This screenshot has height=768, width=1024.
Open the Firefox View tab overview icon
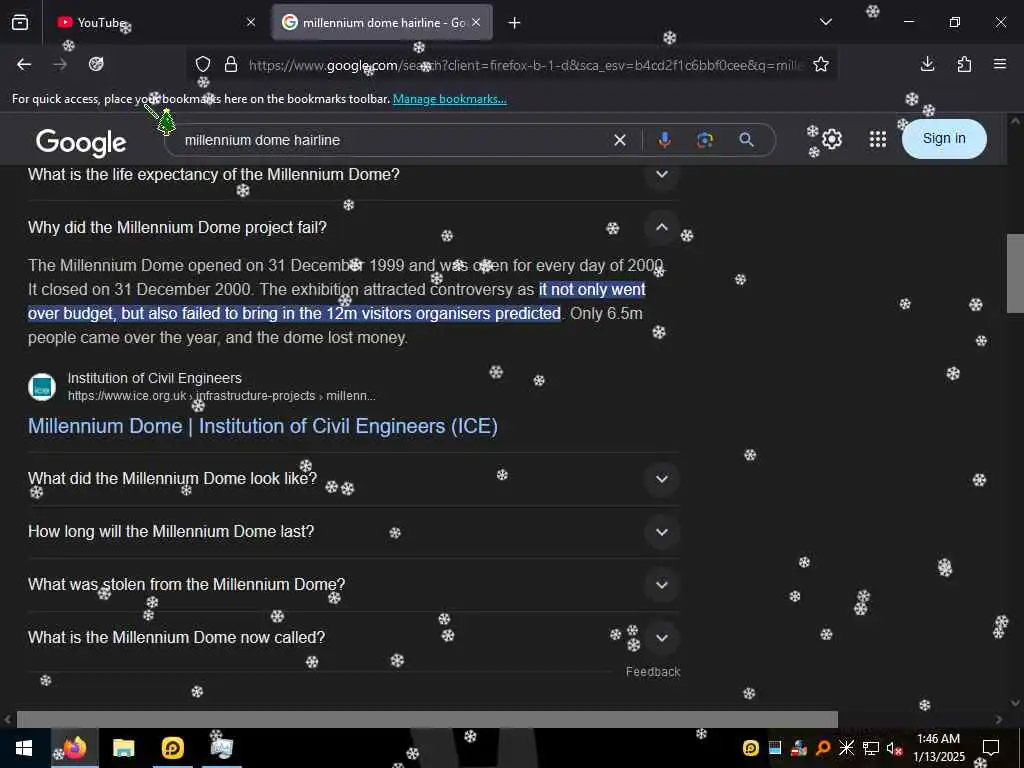click(20, 23)
